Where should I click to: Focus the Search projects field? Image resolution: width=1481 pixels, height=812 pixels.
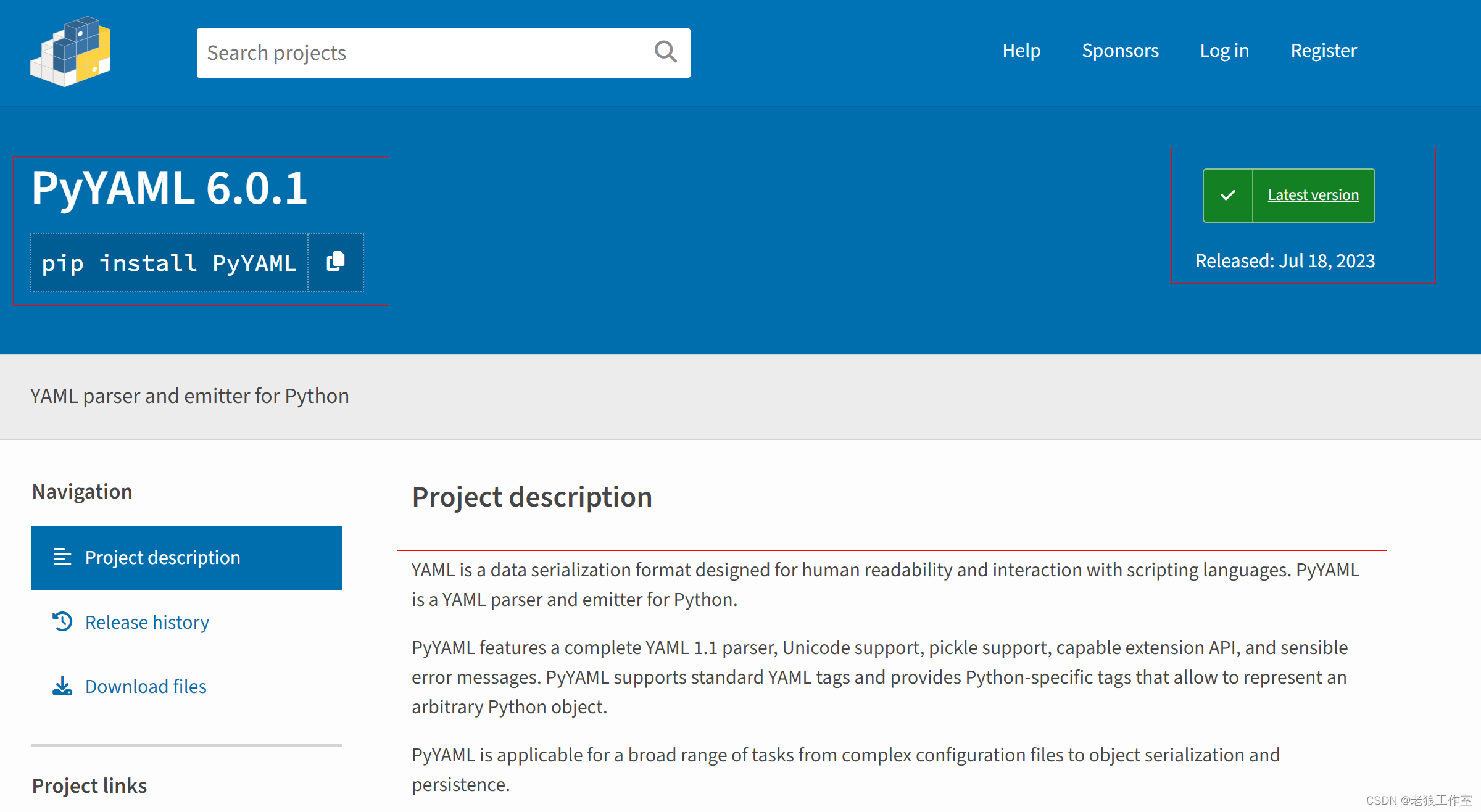coord(420,53)
